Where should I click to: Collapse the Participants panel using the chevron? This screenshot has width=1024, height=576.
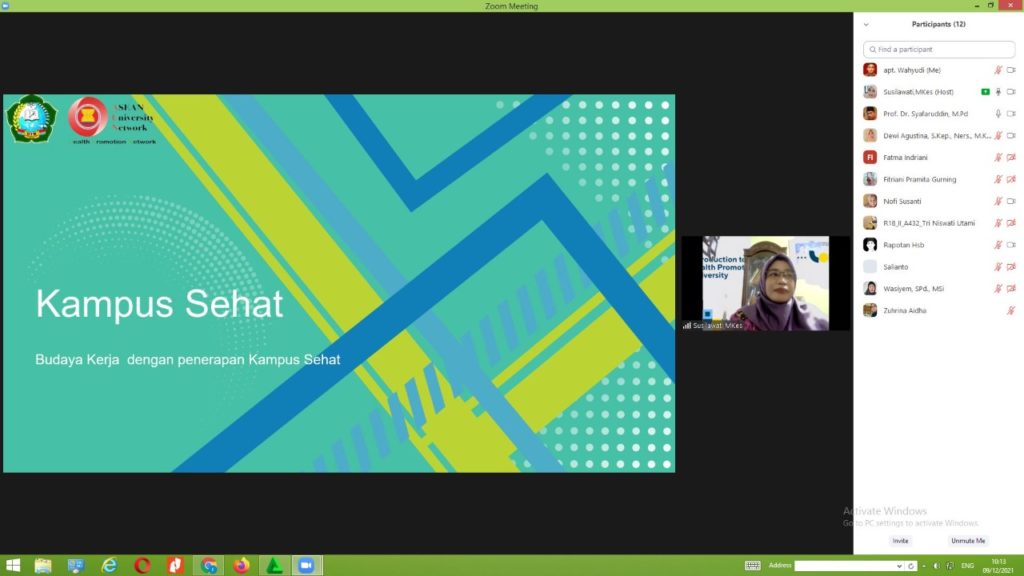[866, 25]
